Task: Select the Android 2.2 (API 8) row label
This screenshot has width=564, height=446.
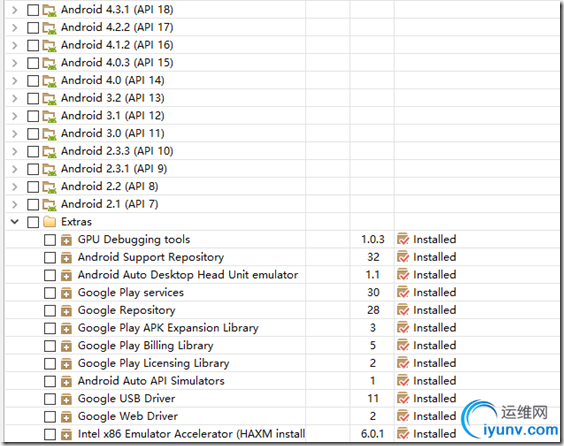Action: (109, 186)
